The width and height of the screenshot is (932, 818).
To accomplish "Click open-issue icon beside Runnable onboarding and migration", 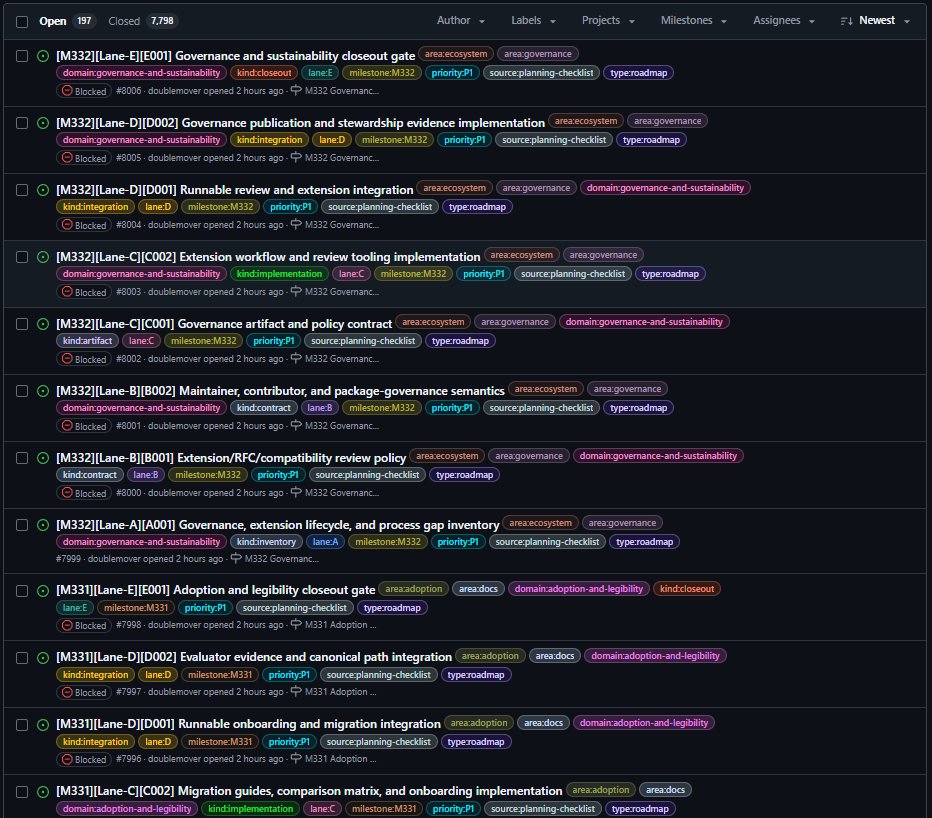I will point(43,725).
